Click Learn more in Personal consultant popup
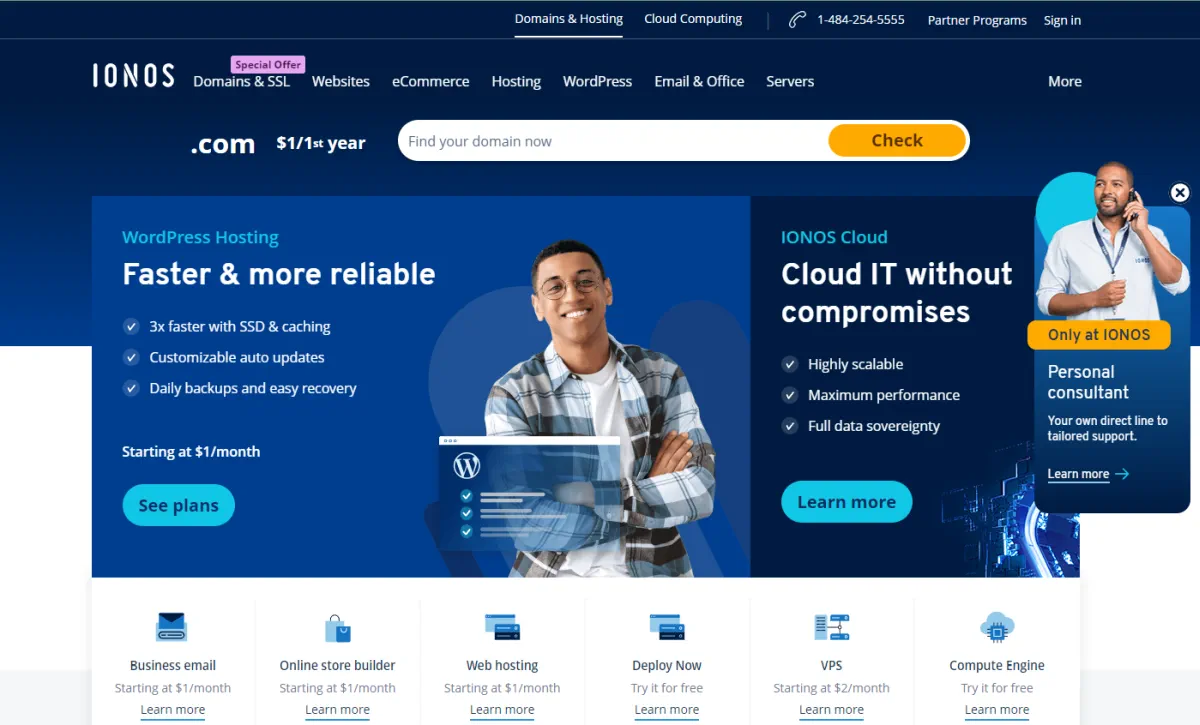1200x725 pixels. point(1078,474)
